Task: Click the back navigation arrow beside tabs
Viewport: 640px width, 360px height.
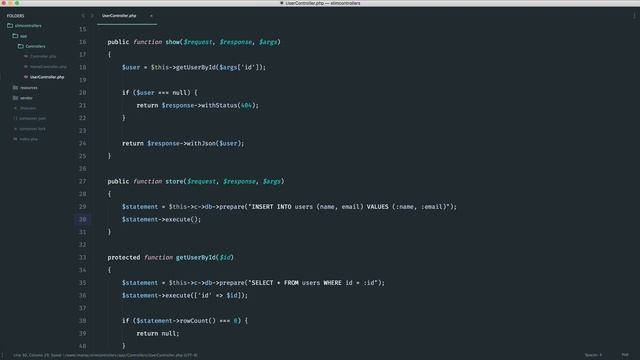Action: (83, 16)
